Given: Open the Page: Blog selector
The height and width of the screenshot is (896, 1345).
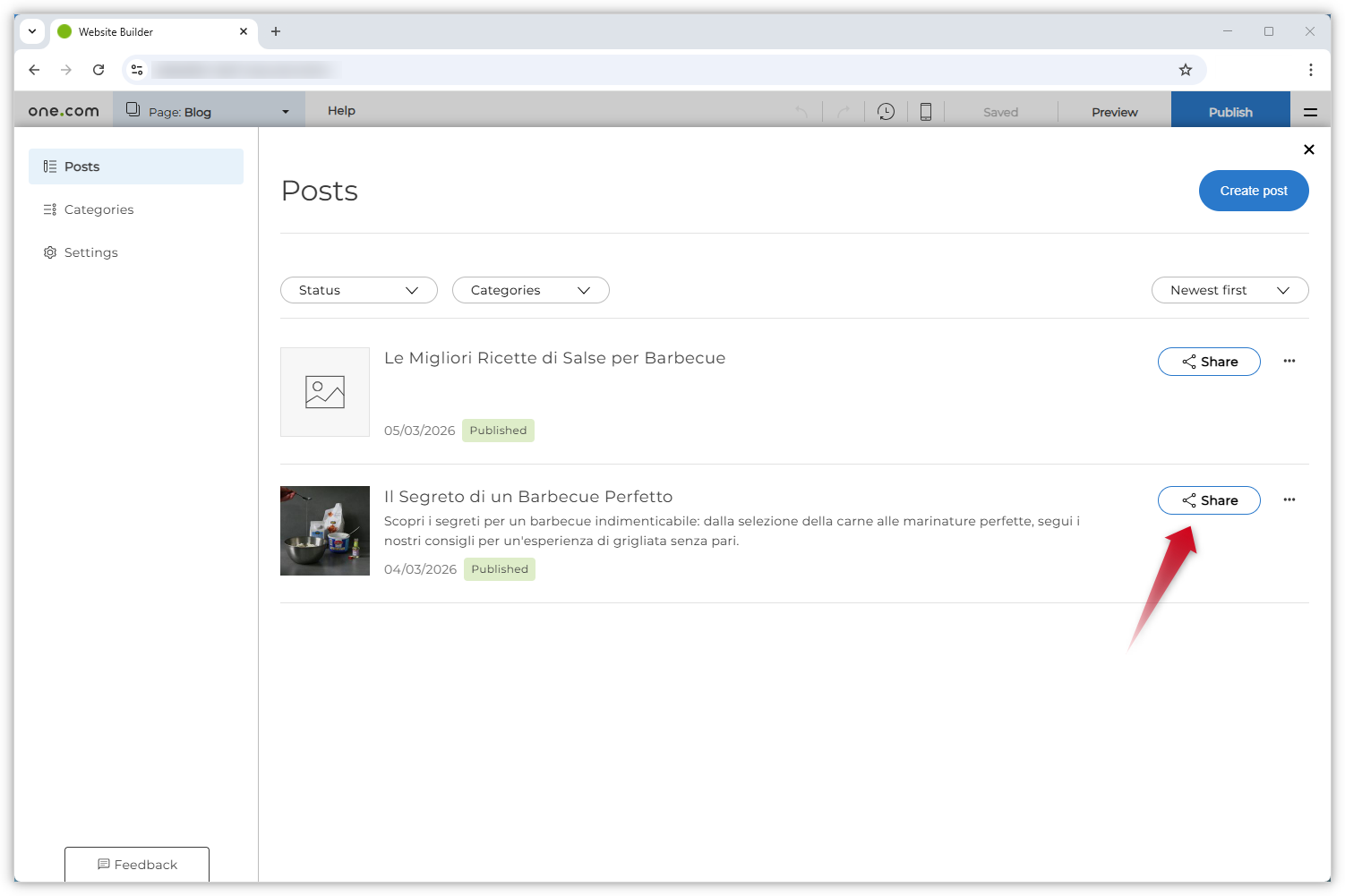Looking at the screenshot, I should click(210, 110).
